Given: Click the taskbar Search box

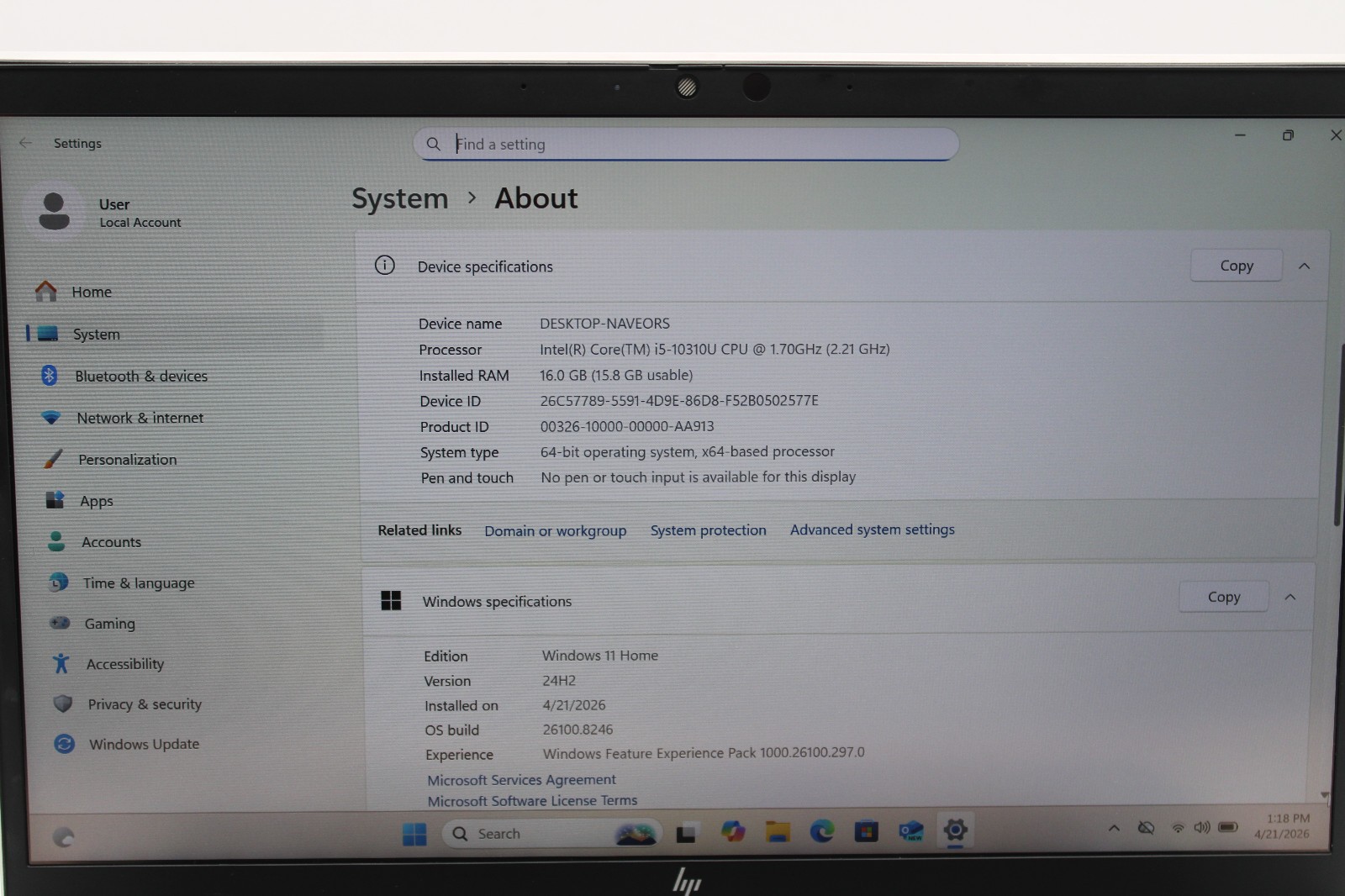Looking at the screenshot, I should coord(551,834).
